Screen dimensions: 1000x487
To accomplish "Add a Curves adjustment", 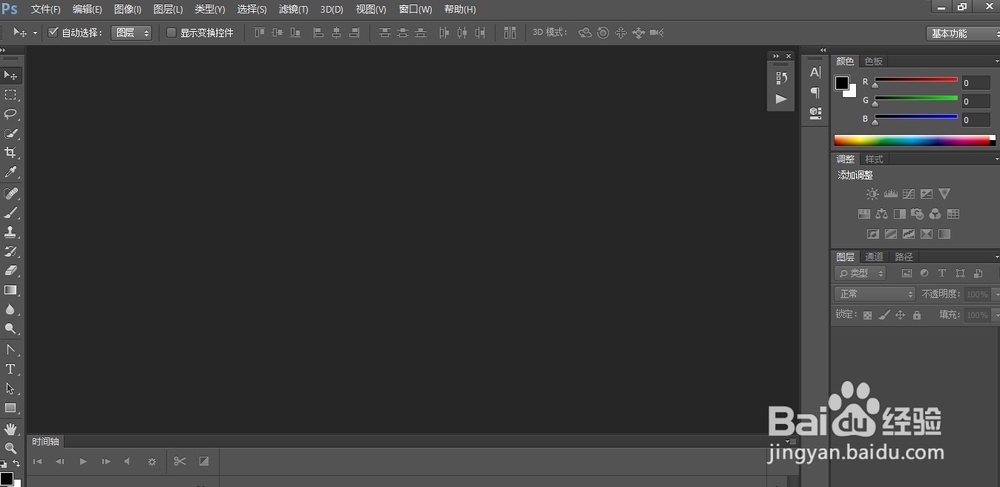I will tap(909, 194).
